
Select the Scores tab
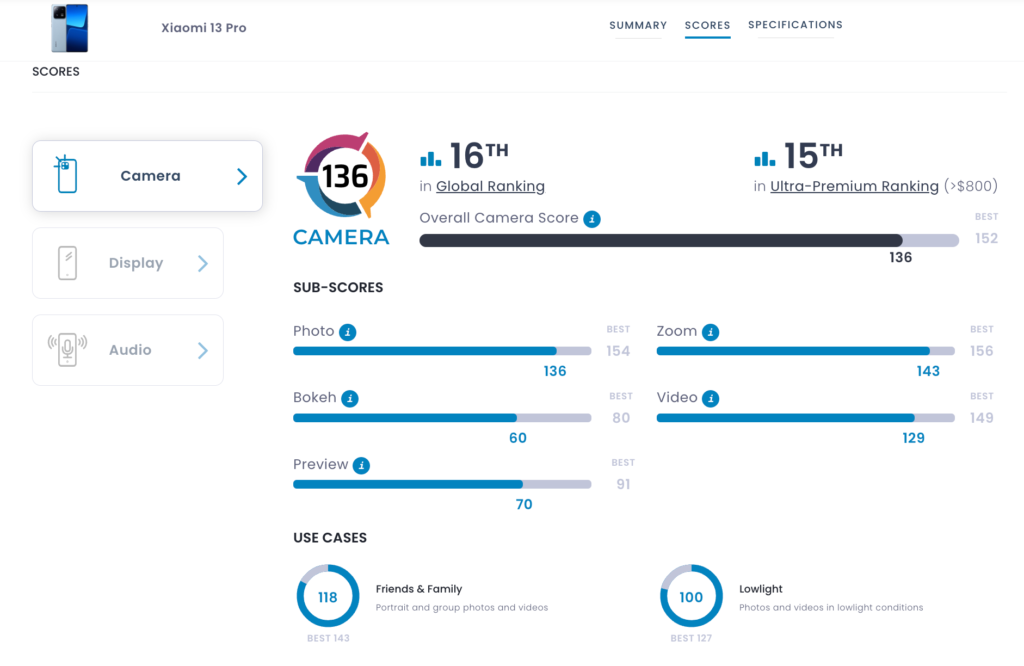coord(707,25)
